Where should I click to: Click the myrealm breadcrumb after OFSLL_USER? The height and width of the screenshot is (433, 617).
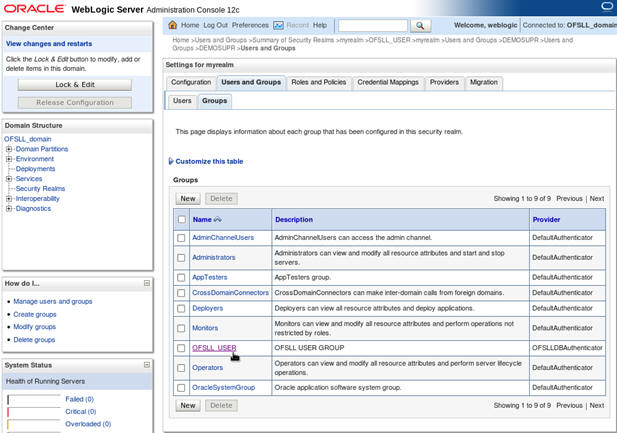point(428,40)
